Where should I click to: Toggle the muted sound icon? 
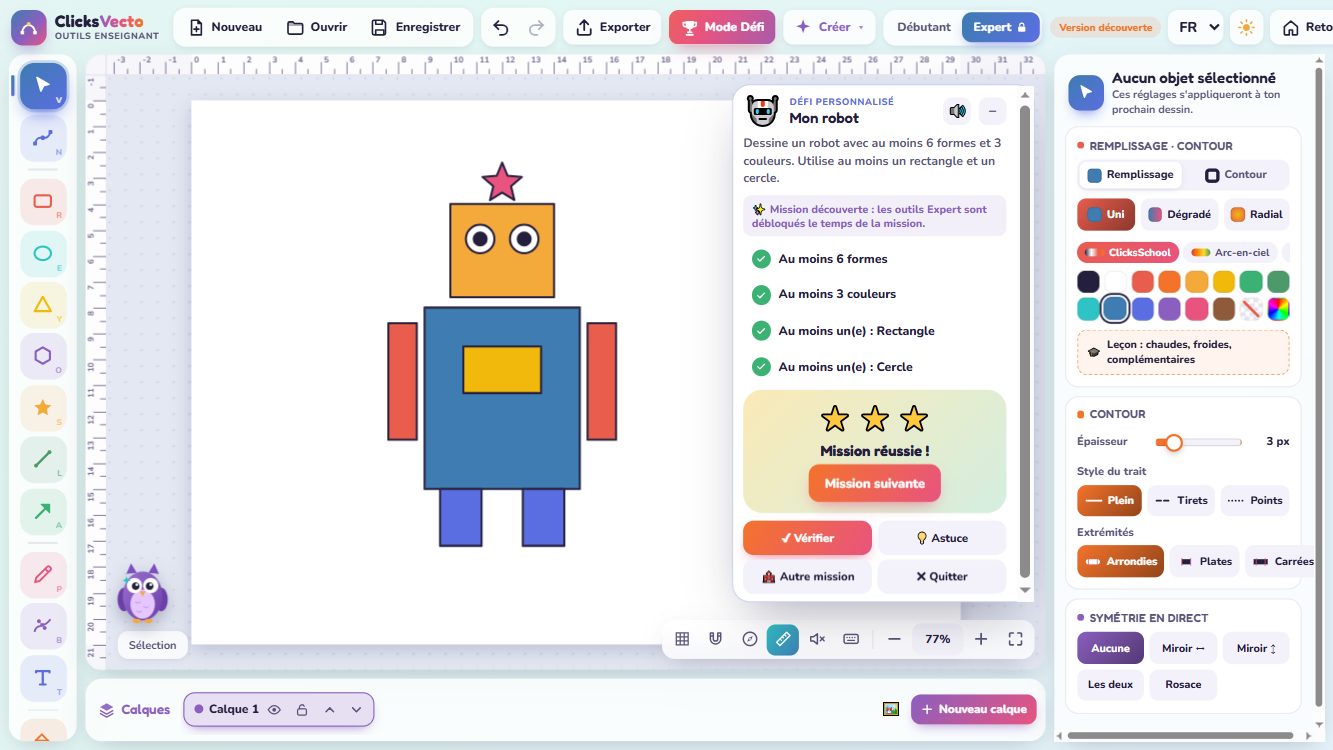817,639
